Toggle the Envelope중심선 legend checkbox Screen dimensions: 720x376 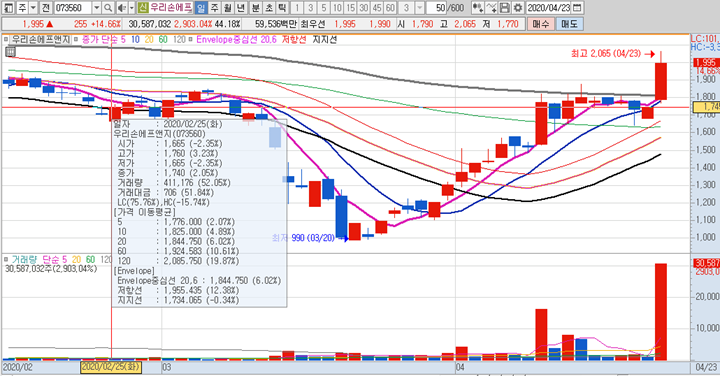pyautogui.click(x=191, y=39)
